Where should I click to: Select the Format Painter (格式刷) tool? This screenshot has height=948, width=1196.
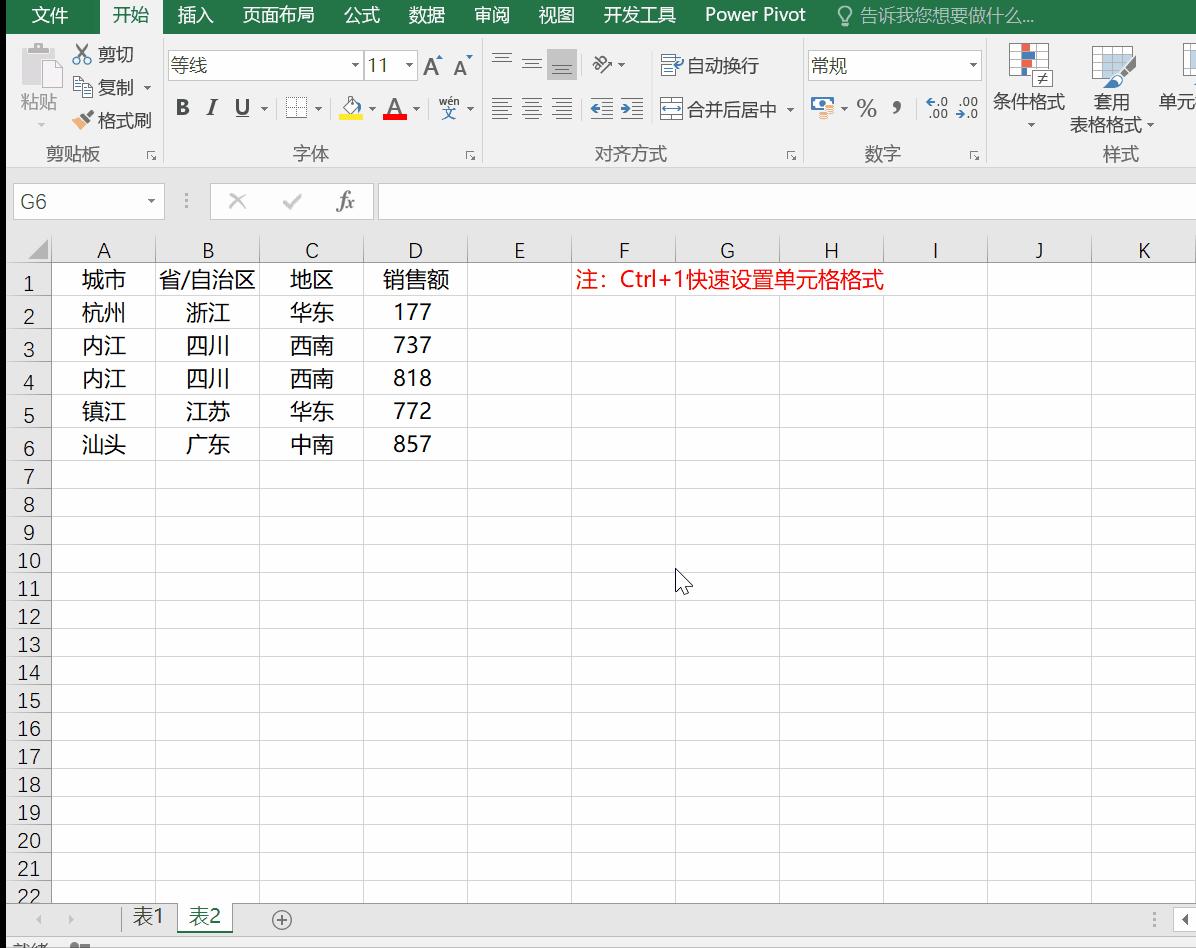click(x=110, y=120)
